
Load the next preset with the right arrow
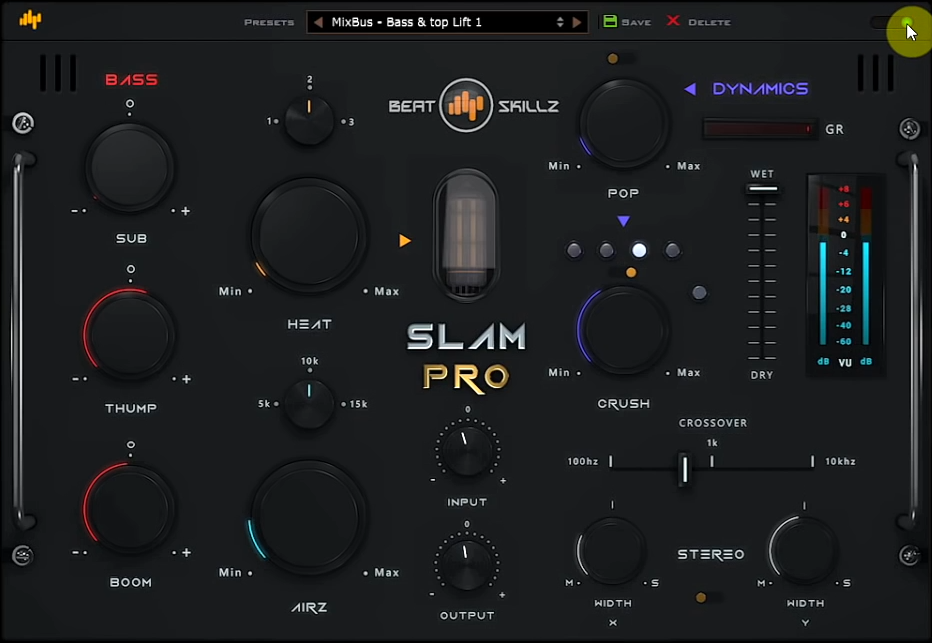tap(577, 22)
